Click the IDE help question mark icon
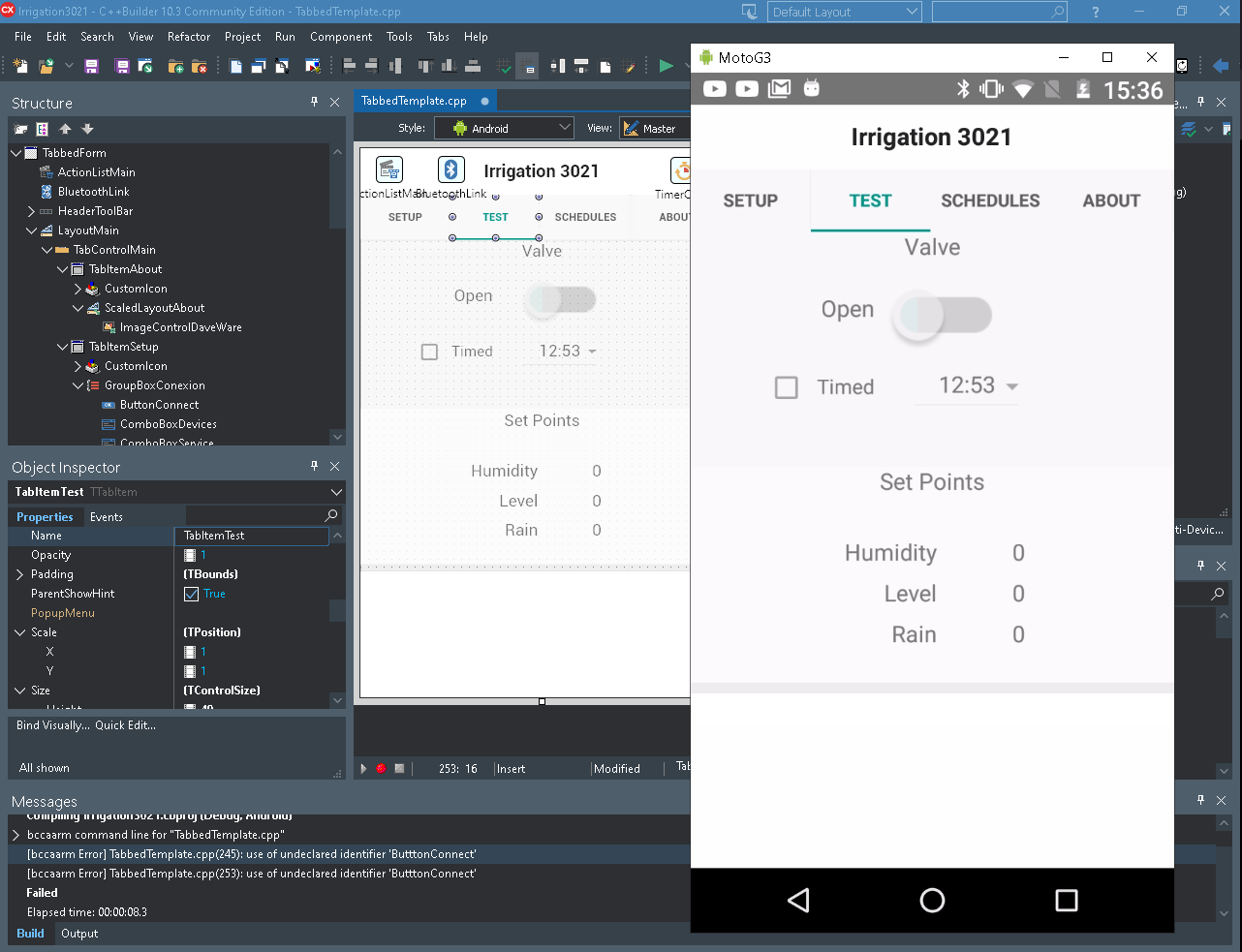1242x952 pixels. point(1096,12)
